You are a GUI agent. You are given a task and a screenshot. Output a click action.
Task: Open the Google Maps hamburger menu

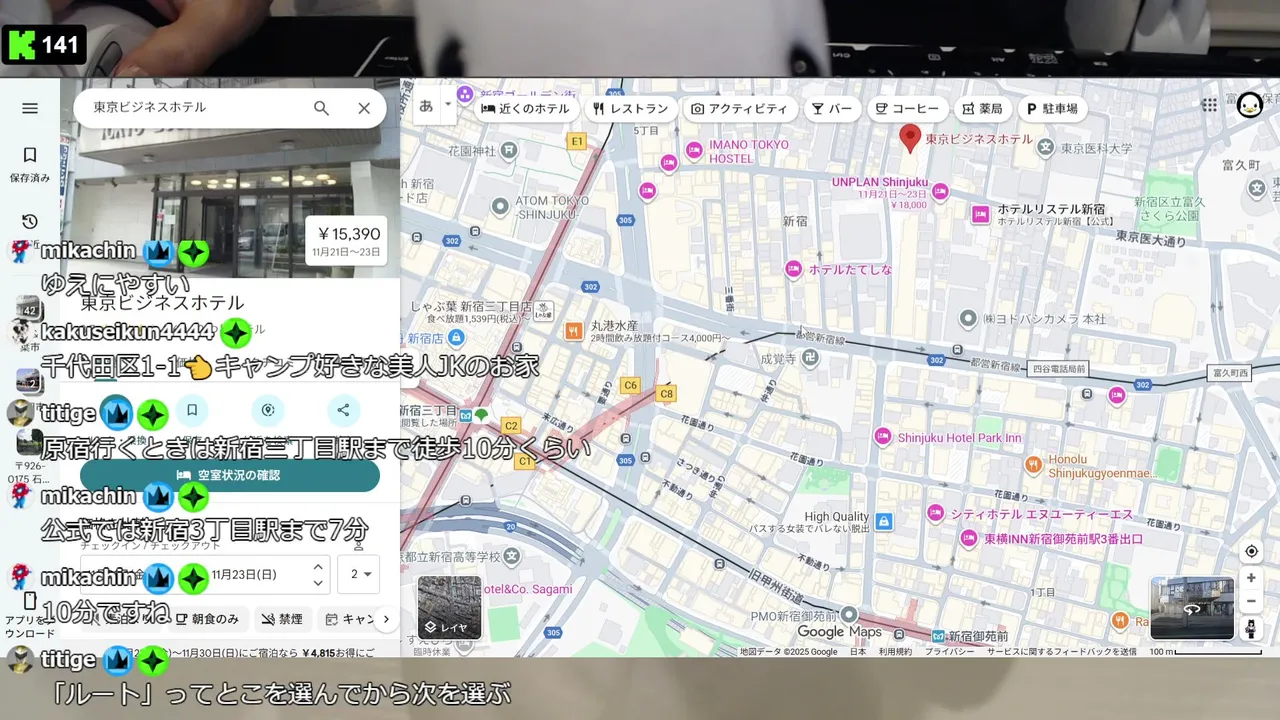[x=30, y=108]
